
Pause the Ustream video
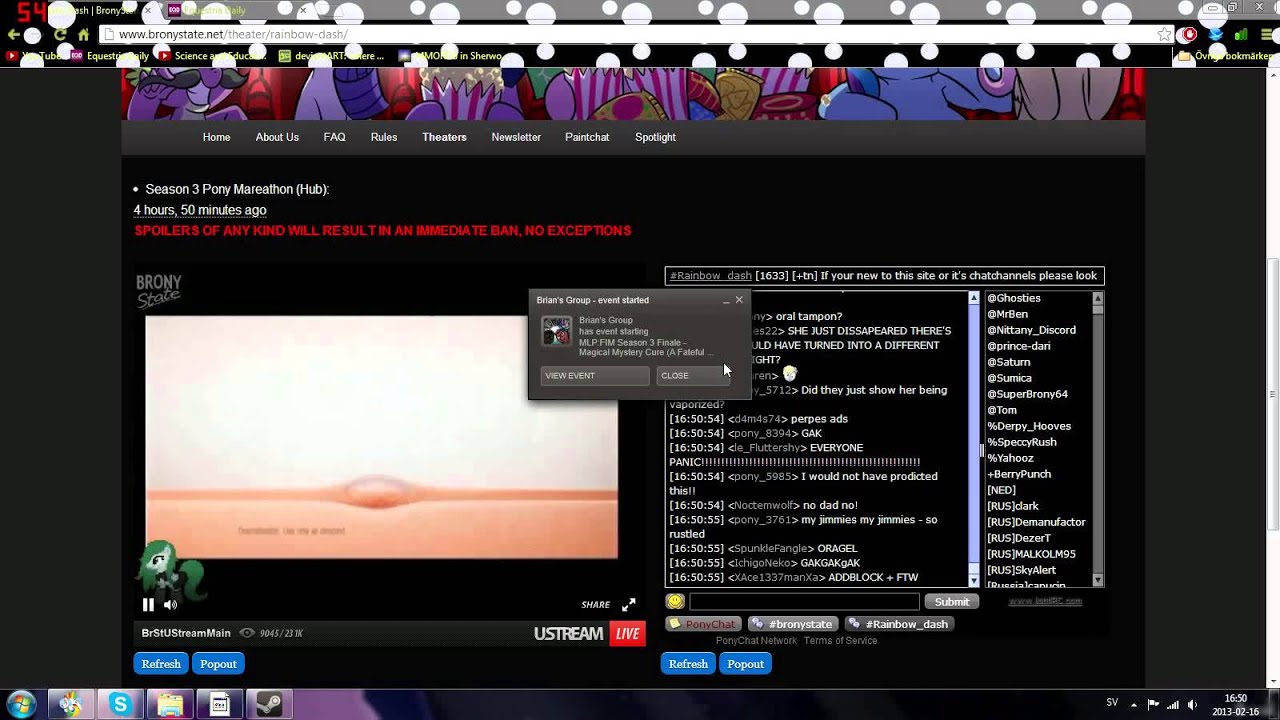point(148,604)
